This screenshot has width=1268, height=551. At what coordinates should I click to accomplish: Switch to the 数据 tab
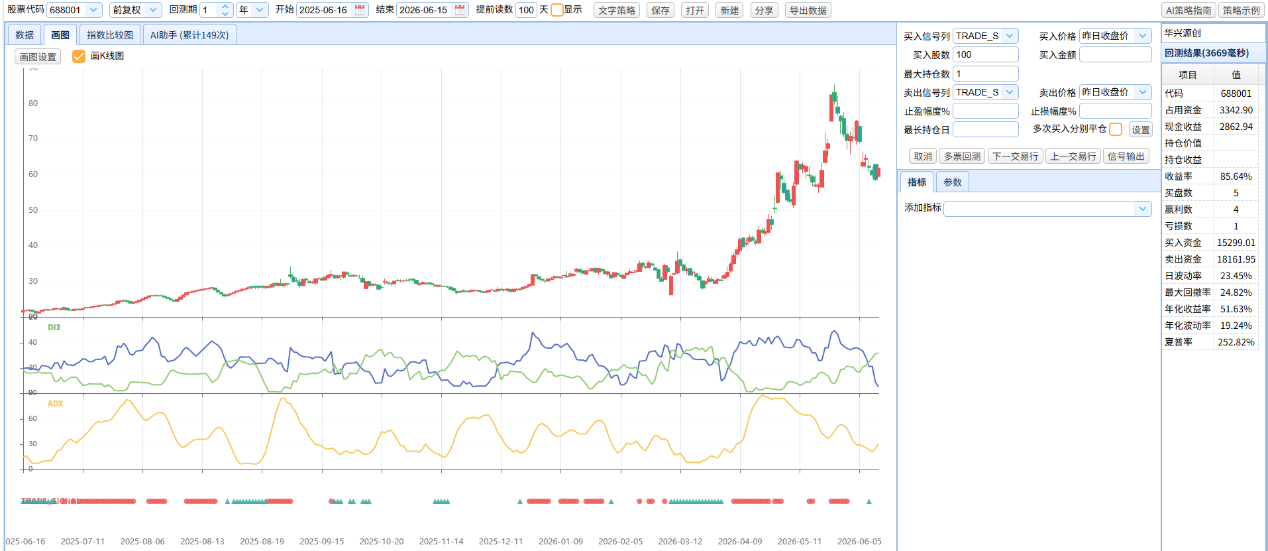click(25, 35)
